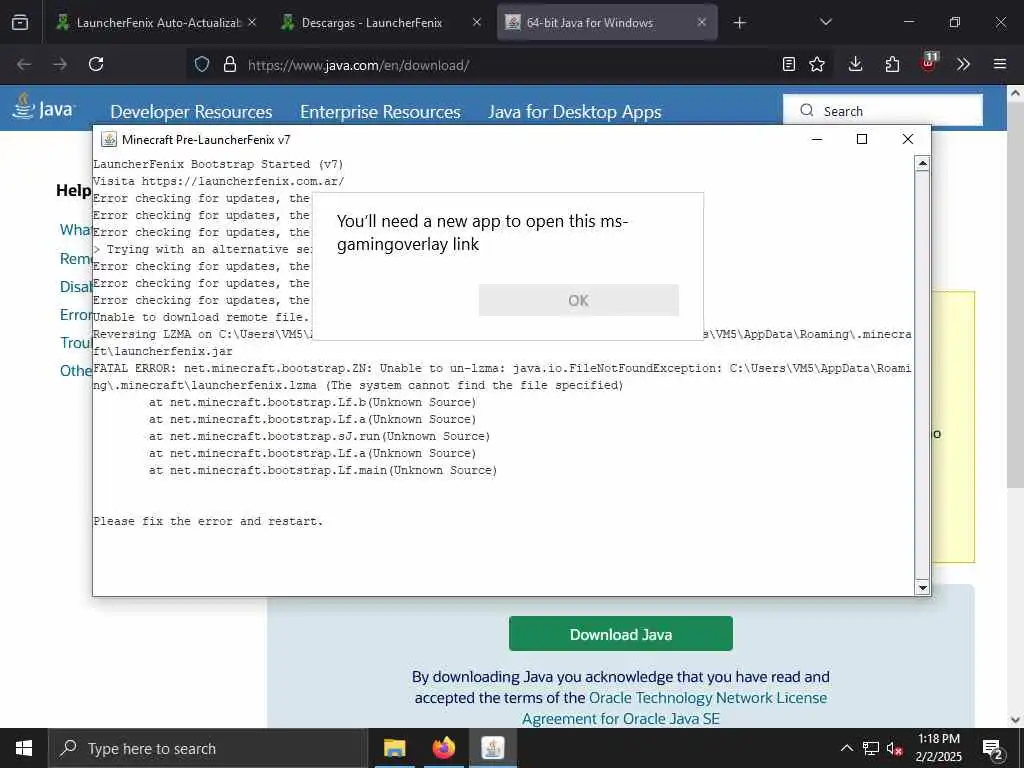Toggle reader view icon
Image resolution: width=1024 pixels, height=768 pixels.
(x=789, y=64)
